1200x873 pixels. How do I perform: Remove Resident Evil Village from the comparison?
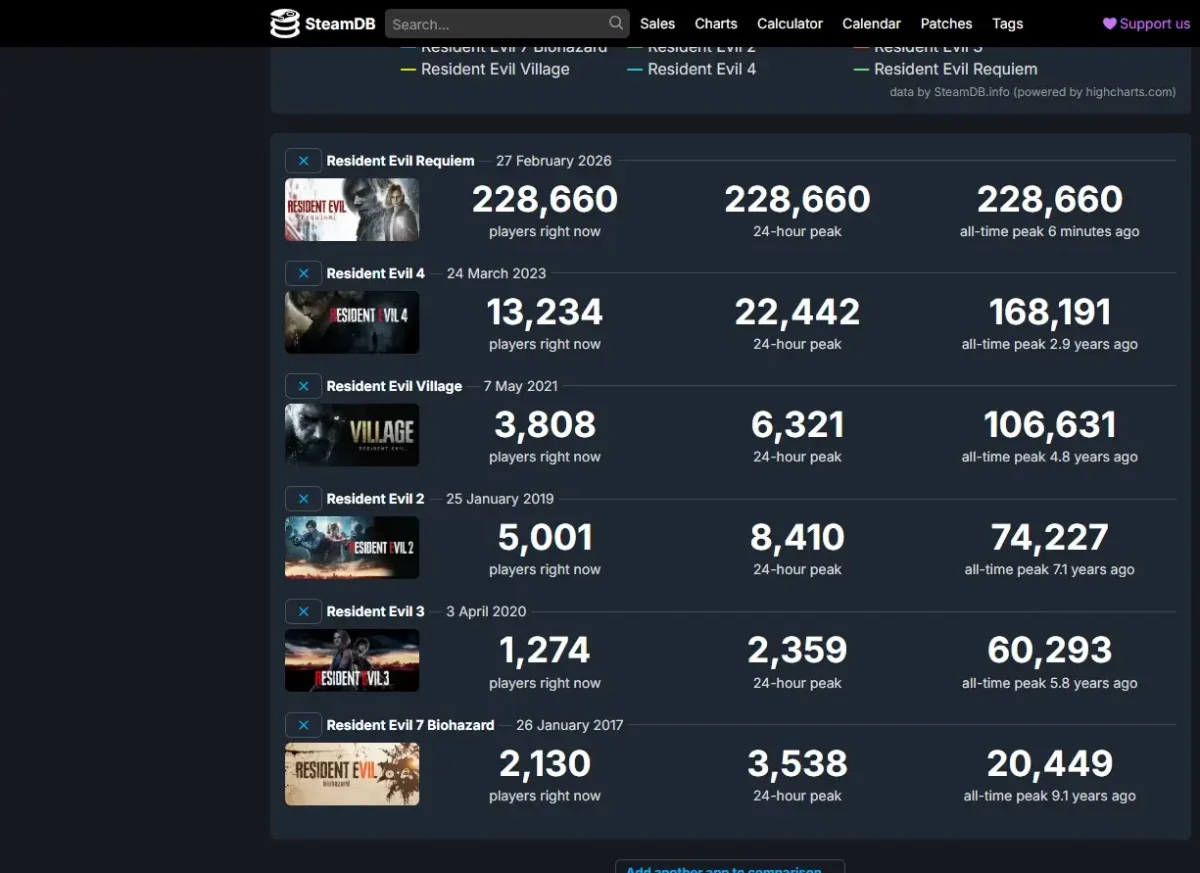tap(302, 386)
